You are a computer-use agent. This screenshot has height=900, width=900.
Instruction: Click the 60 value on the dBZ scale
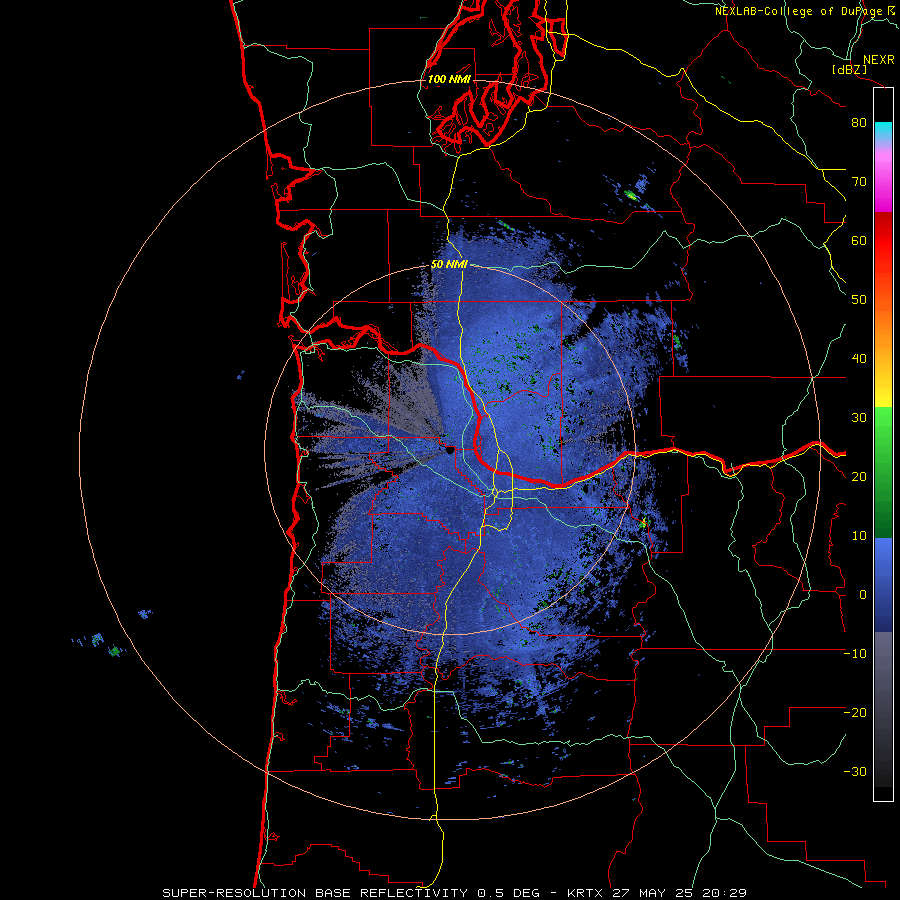859,240
